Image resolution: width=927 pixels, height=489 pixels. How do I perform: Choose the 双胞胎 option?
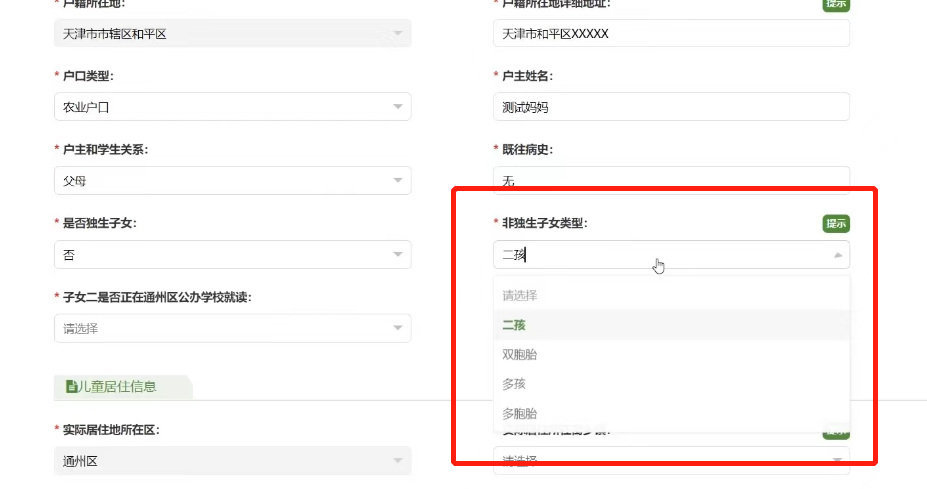coord(519,355)
